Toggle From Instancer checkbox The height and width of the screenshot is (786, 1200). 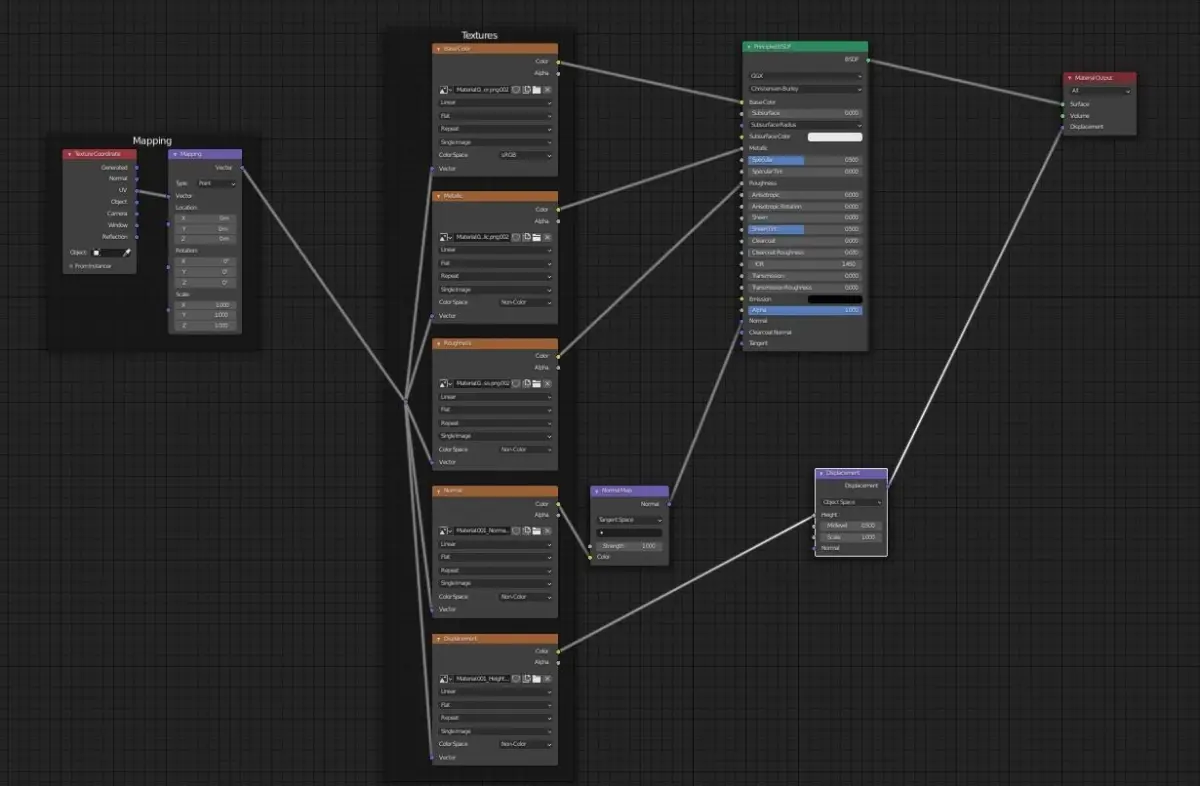coord(71,266)
